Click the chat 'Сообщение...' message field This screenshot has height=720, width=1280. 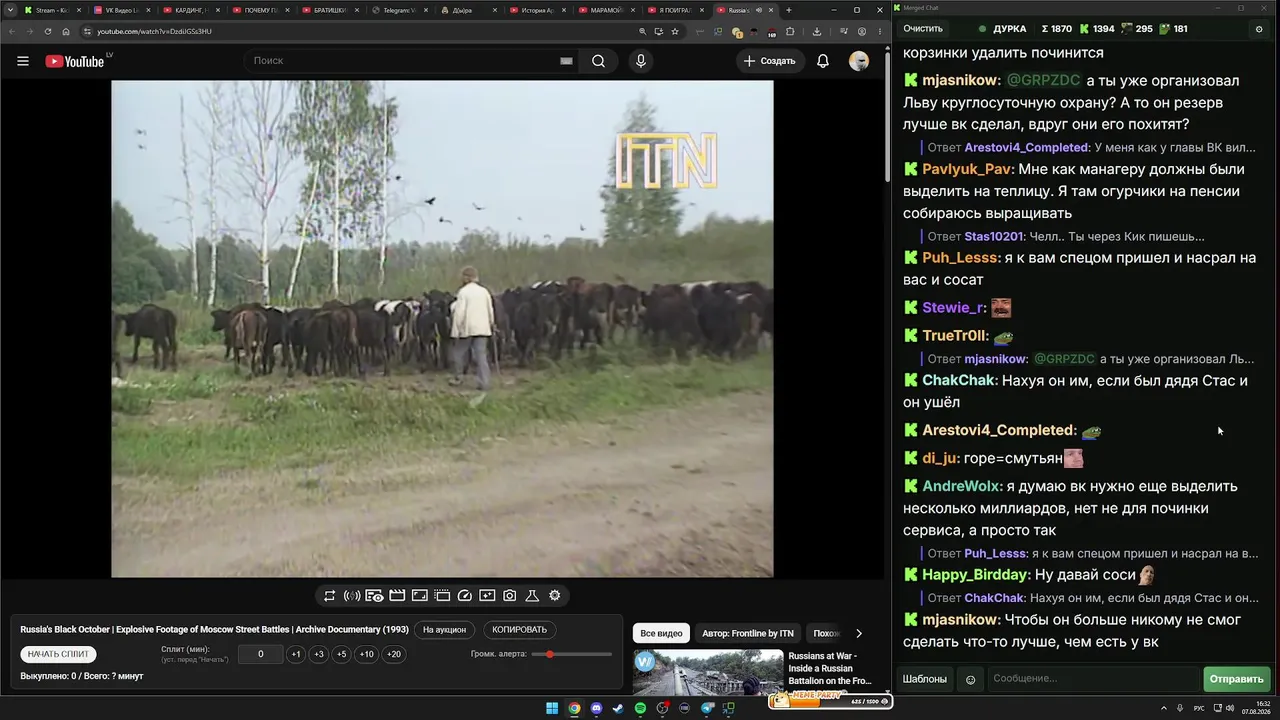click(1093, 679)
